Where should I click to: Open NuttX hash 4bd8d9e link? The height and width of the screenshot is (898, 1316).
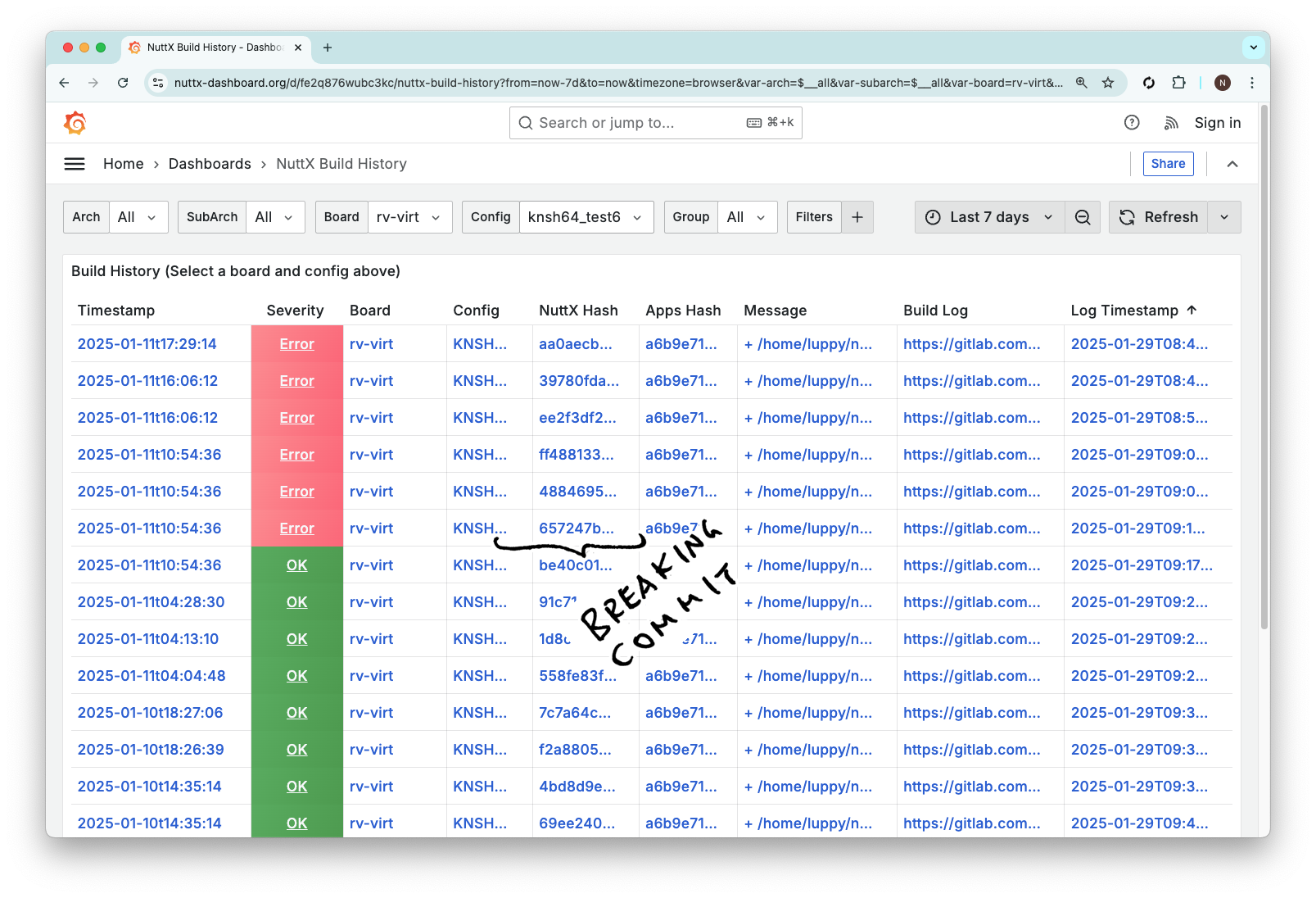(x=577, y=787)
